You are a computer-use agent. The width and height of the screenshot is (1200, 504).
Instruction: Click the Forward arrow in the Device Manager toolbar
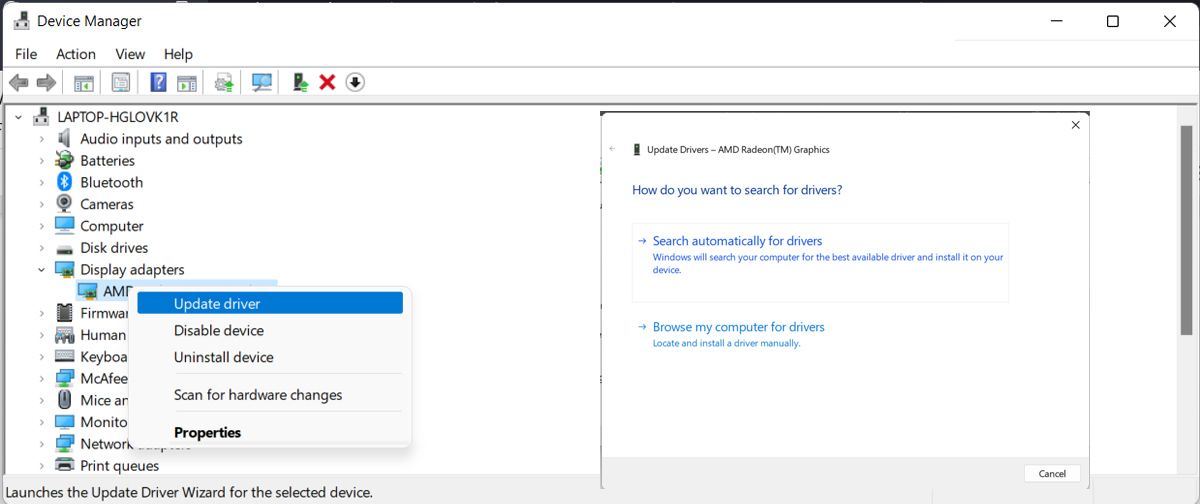[45, 82]
